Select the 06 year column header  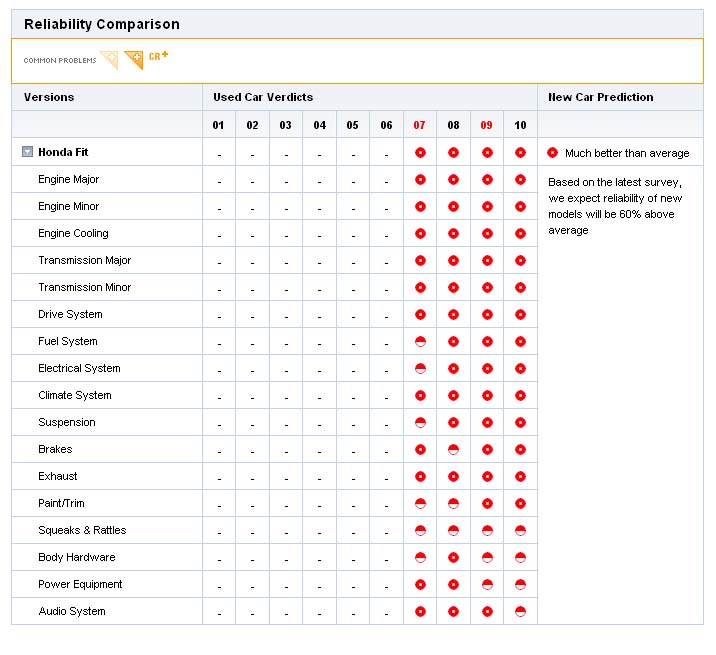click(x=386, y=125)
